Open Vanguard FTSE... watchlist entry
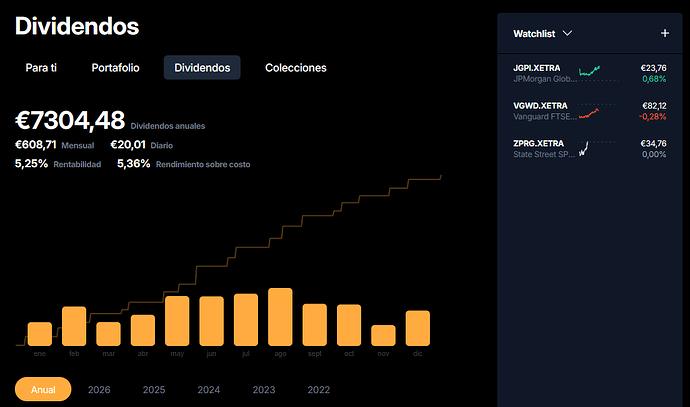 point(590,111)
